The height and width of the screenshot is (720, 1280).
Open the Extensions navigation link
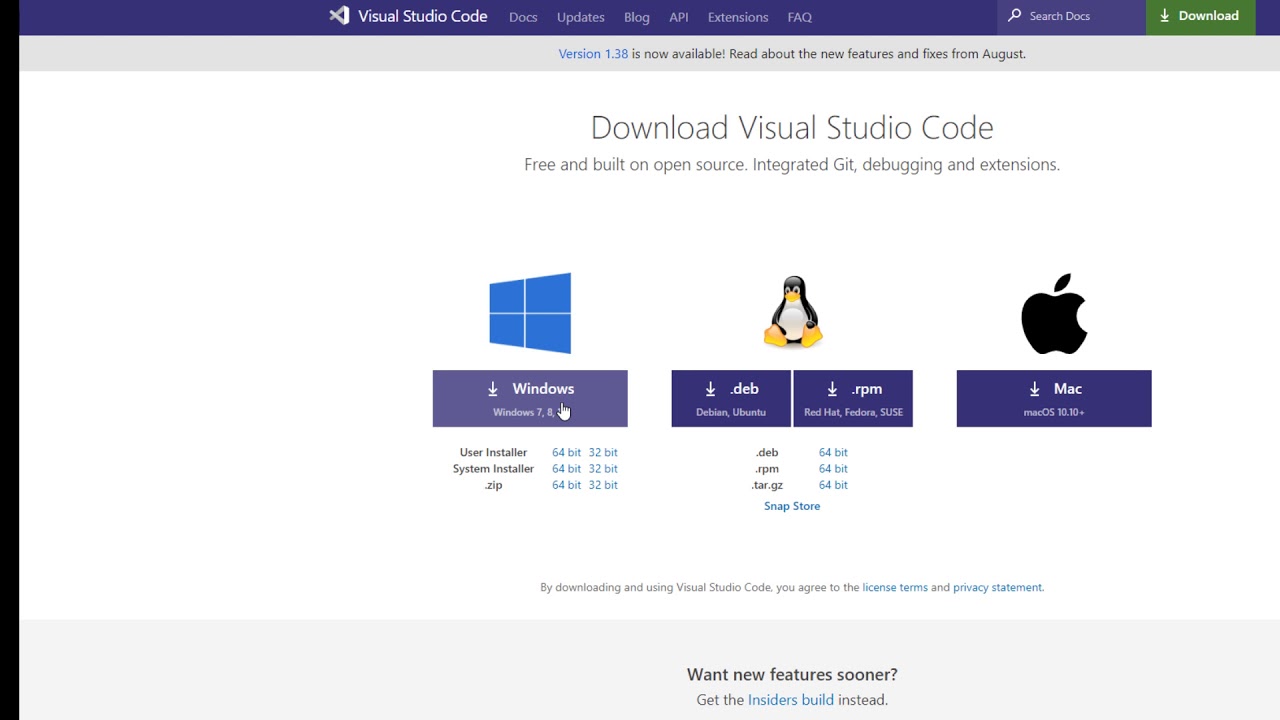[738, 17]
